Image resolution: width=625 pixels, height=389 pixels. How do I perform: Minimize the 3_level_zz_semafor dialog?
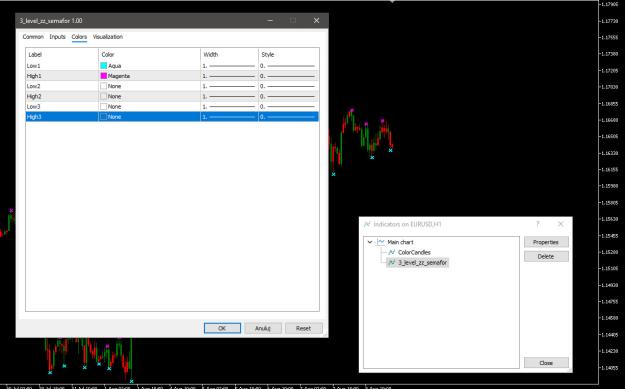[270, 20]
